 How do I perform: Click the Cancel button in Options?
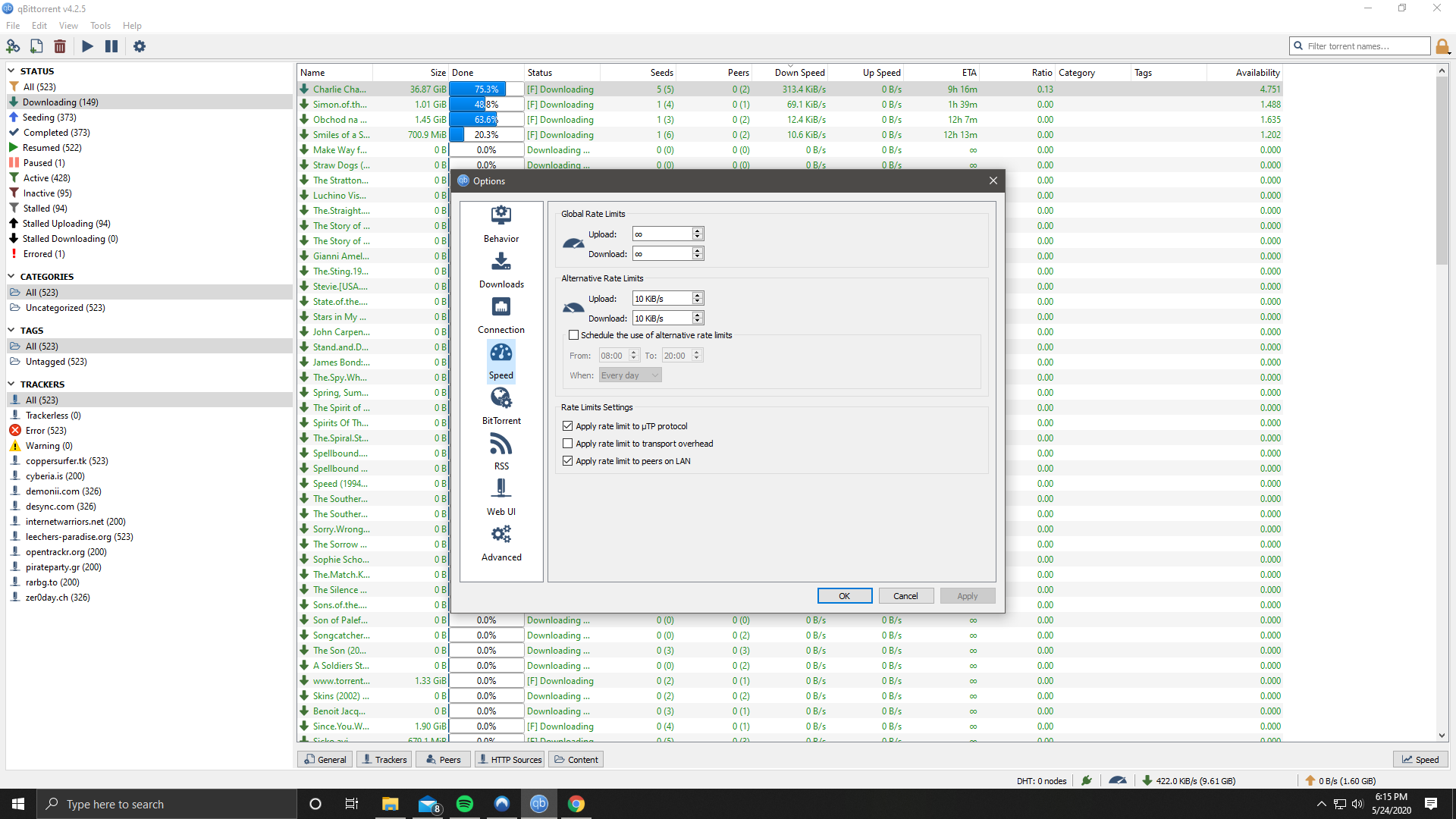coord(905,596)
